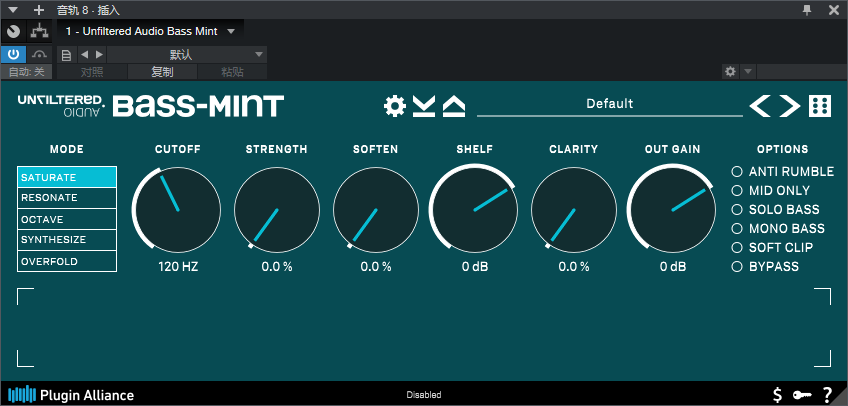
Task: Click the 120 HZ cutoff value
Action: (178, 267)
